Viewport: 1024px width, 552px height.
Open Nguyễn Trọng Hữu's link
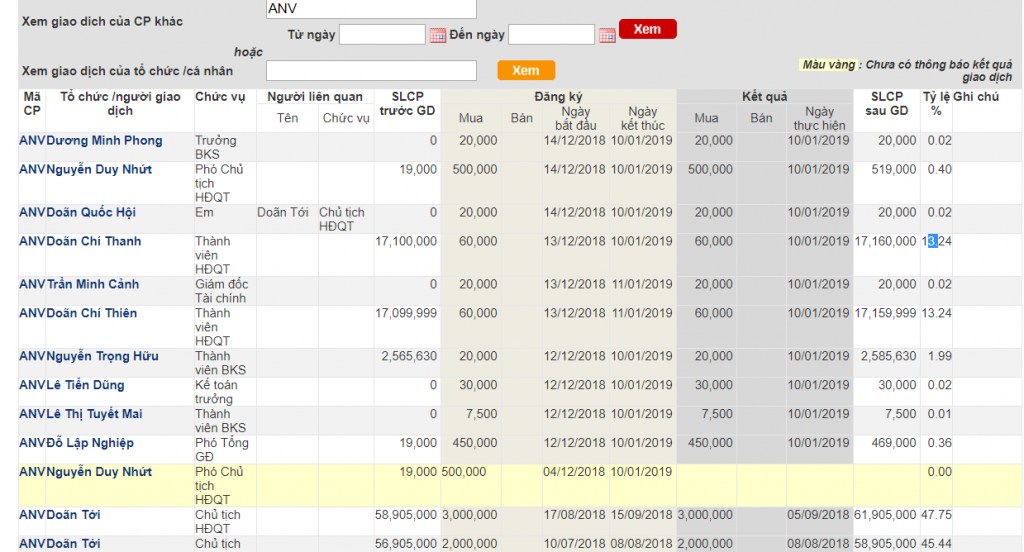(102, 357)
